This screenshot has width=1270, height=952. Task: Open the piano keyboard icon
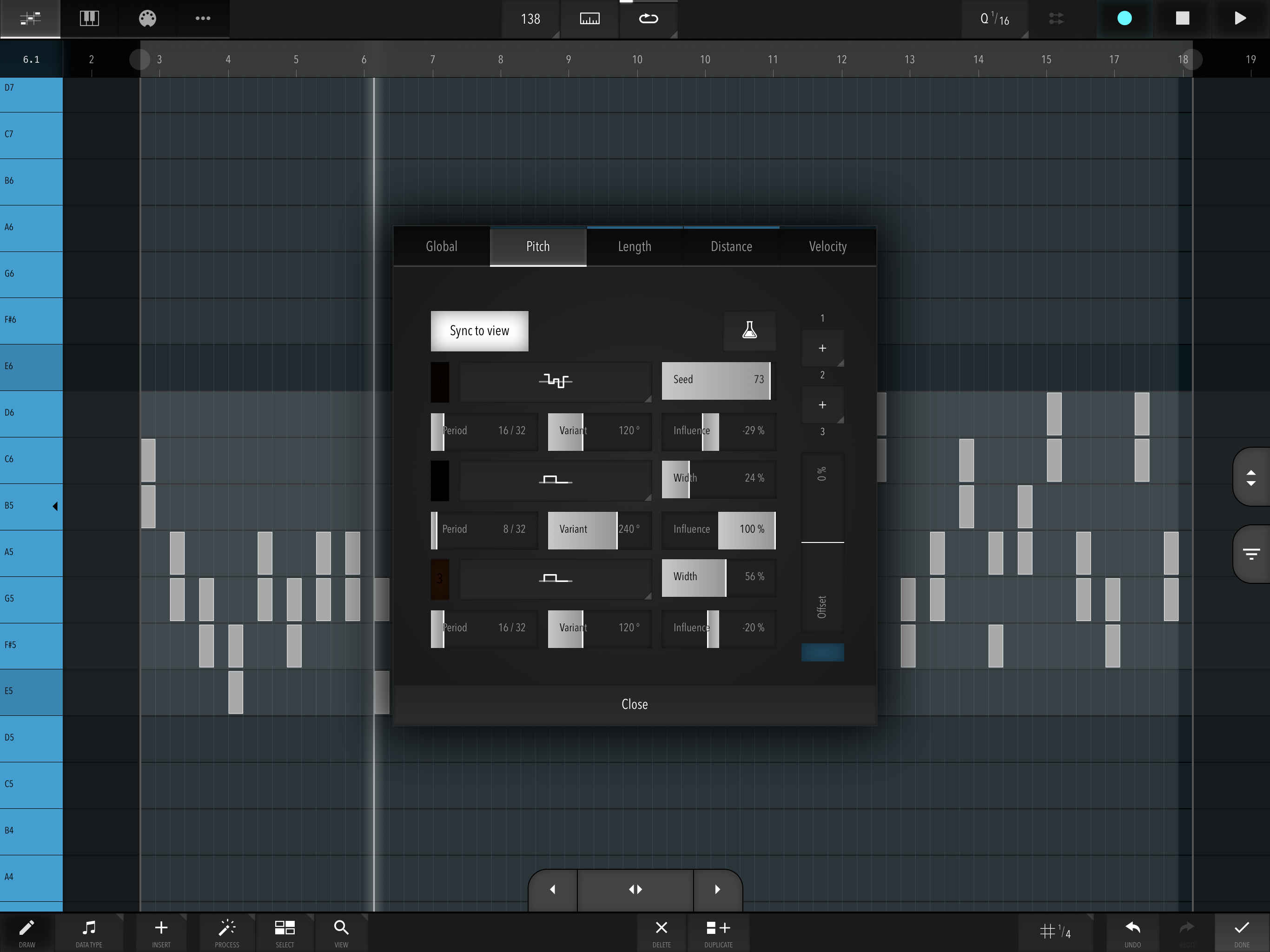(89, 19)
